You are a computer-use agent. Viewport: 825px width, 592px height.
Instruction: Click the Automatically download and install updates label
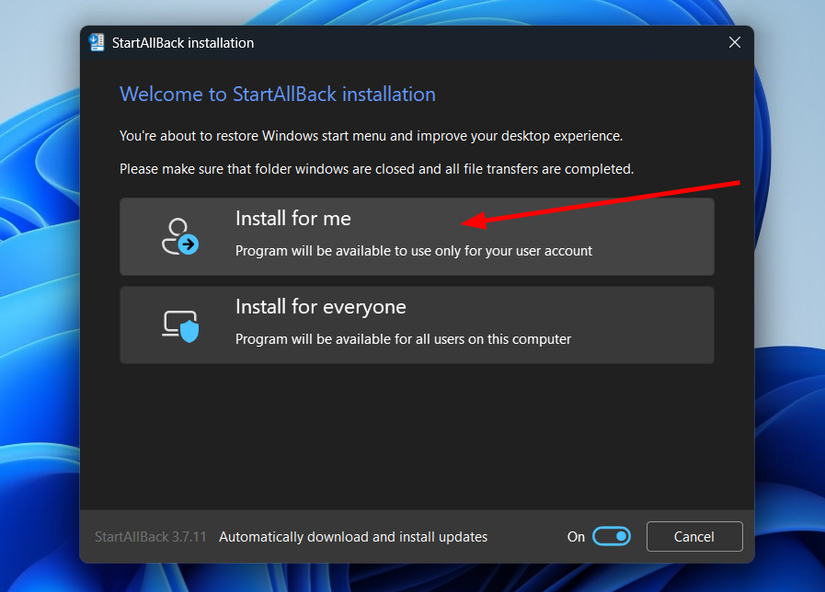click(x=352, y=536)
